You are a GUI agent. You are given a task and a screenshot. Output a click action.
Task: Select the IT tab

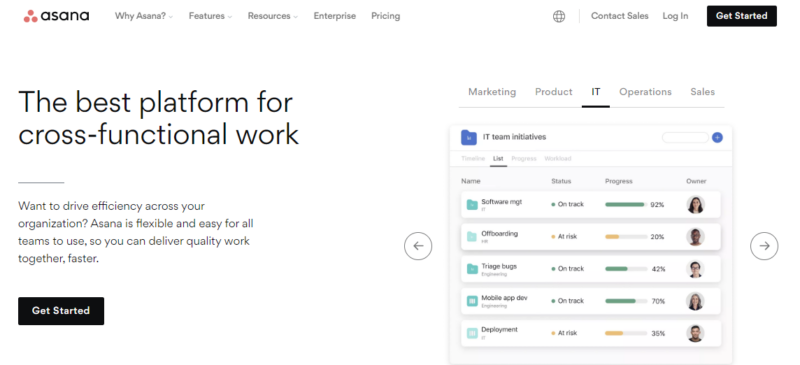click(595, 92)
